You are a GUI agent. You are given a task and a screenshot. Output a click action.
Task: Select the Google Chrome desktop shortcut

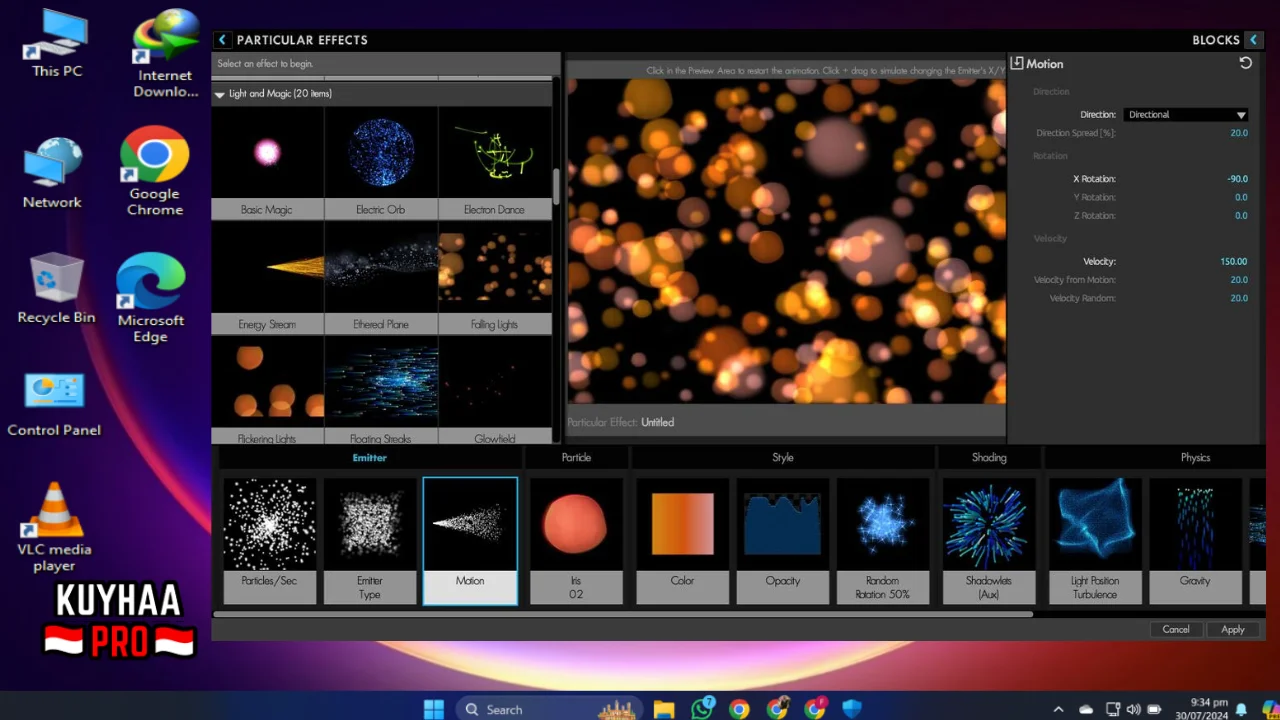point(155,171)
